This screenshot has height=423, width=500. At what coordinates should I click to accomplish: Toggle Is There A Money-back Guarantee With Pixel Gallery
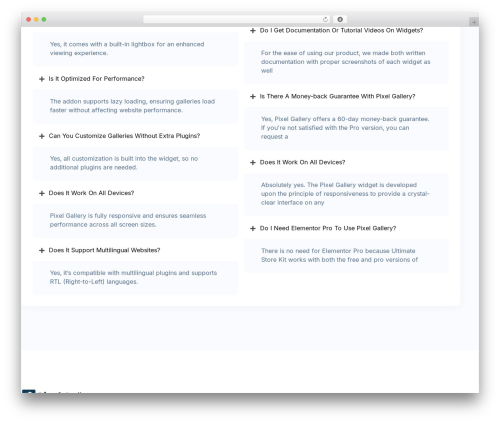tap(337, 96)
